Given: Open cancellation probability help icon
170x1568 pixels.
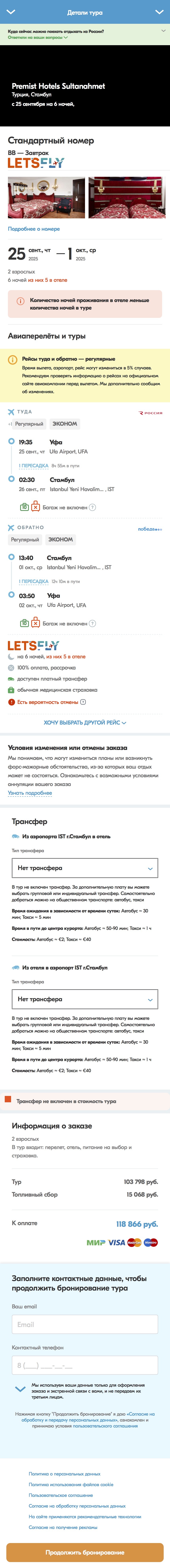Looking at the screenshot, I should click(83, 702).
